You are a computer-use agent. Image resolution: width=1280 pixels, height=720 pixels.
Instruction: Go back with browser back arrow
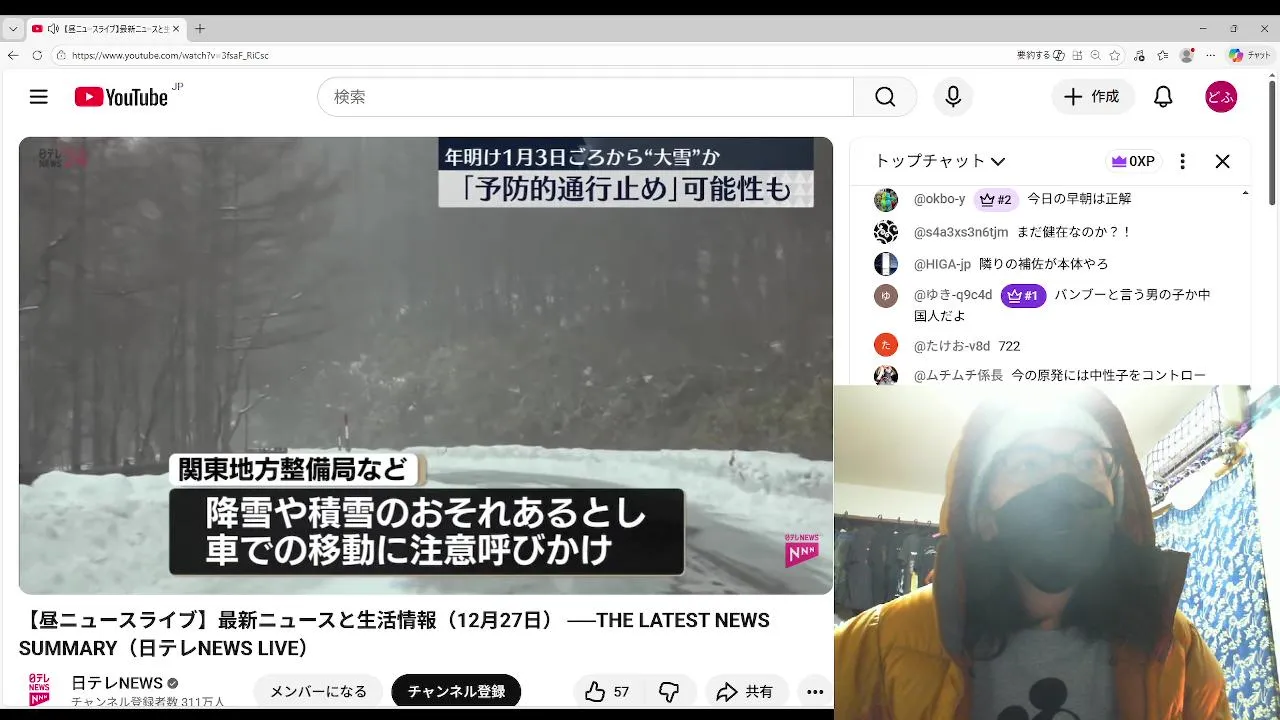tap(13, 55)
